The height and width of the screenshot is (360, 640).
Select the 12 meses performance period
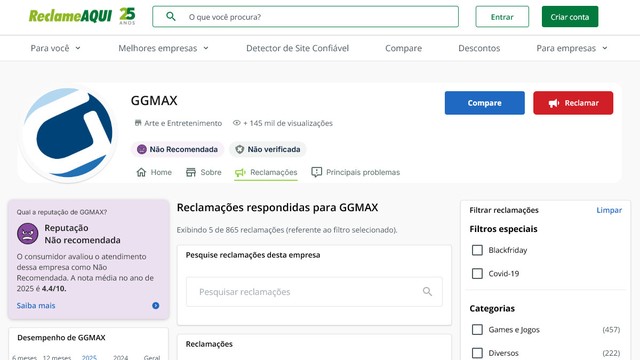57,357
